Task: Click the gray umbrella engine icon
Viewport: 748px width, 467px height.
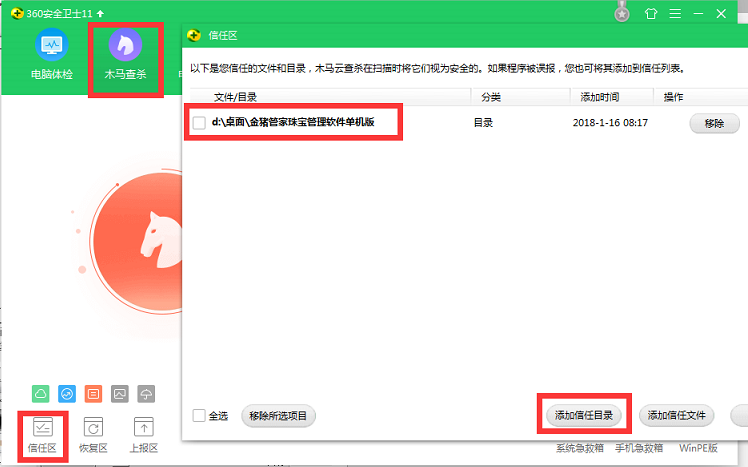Action: [x=146, y=394]
